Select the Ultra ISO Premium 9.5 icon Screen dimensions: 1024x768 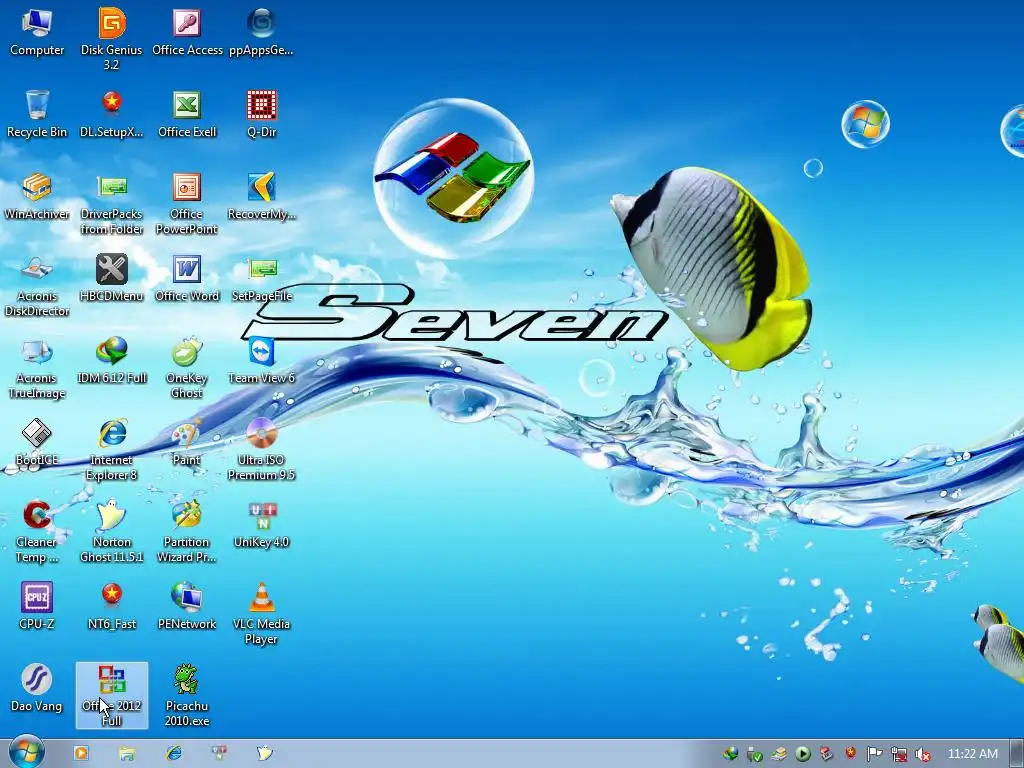click(x=261, y=449)
